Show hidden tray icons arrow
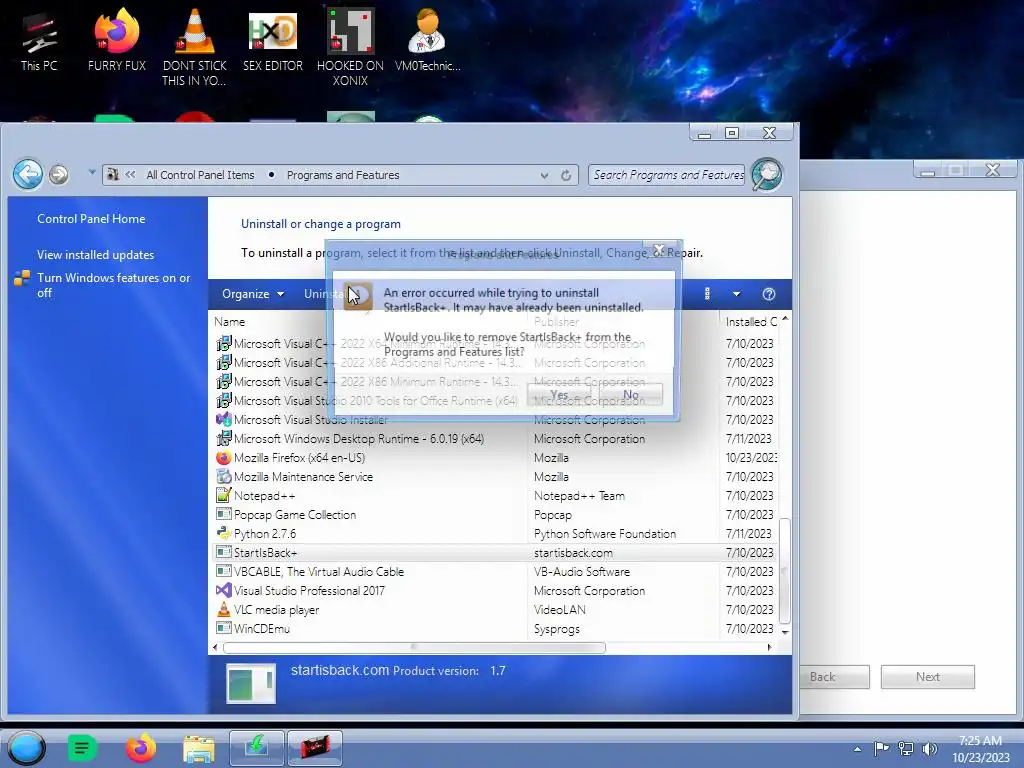Image resolution: width=1024 pixels, height=768 pixels. pyautogui.click(x=857, y=749)
